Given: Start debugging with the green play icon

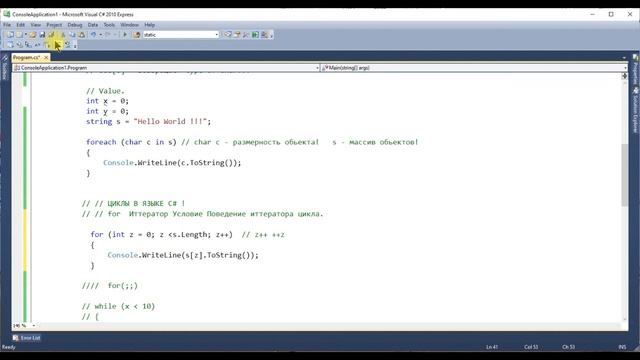Looking at the screenshot, I should coord(125,35).
